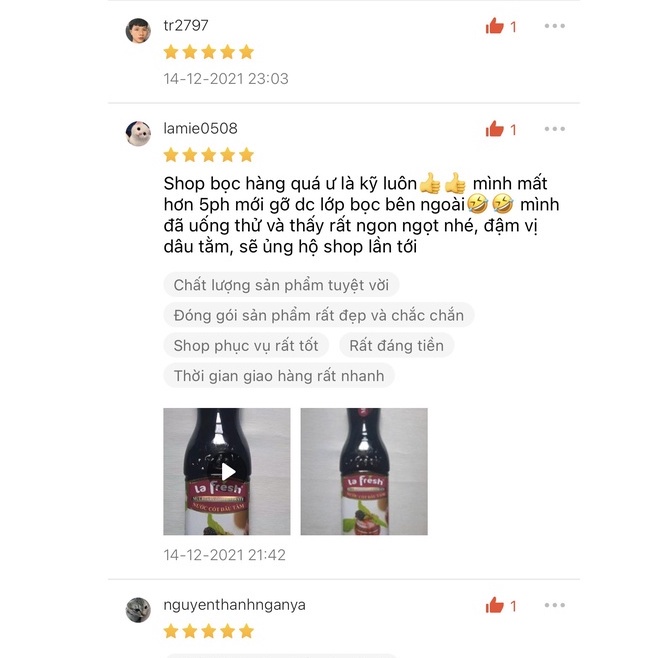The image size is (658, 658).
Task: Click lamie0508's five-star rating
Action: tap(209, 155)
